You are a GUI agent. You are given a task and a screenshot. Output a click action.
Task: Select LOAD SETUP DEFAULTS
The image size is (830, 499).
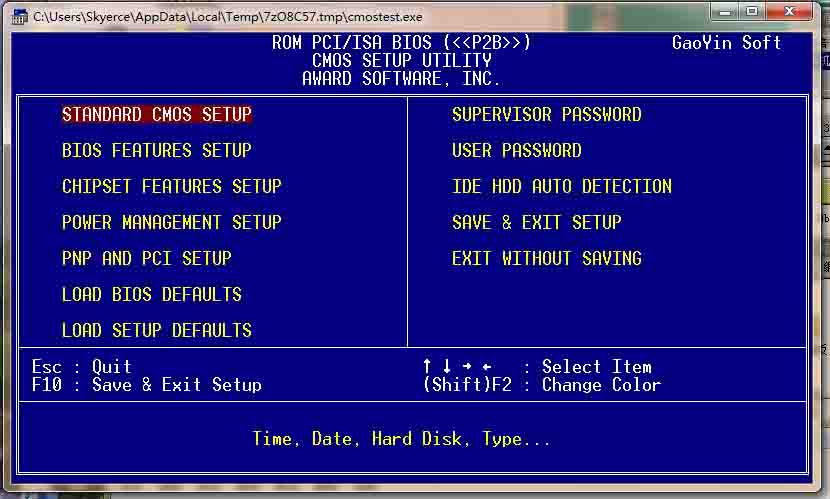click(157, 330)
